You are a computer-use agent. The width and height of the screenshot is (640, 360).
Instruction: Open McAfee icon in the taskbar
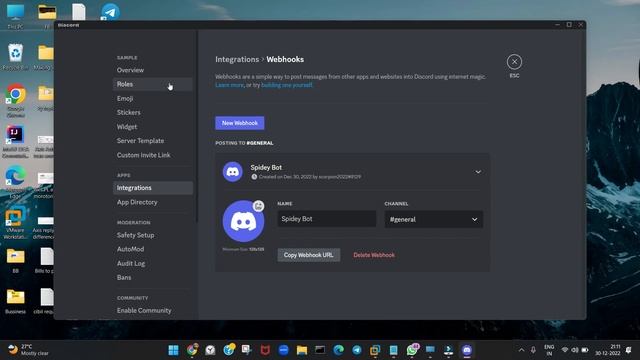[265, 350]
